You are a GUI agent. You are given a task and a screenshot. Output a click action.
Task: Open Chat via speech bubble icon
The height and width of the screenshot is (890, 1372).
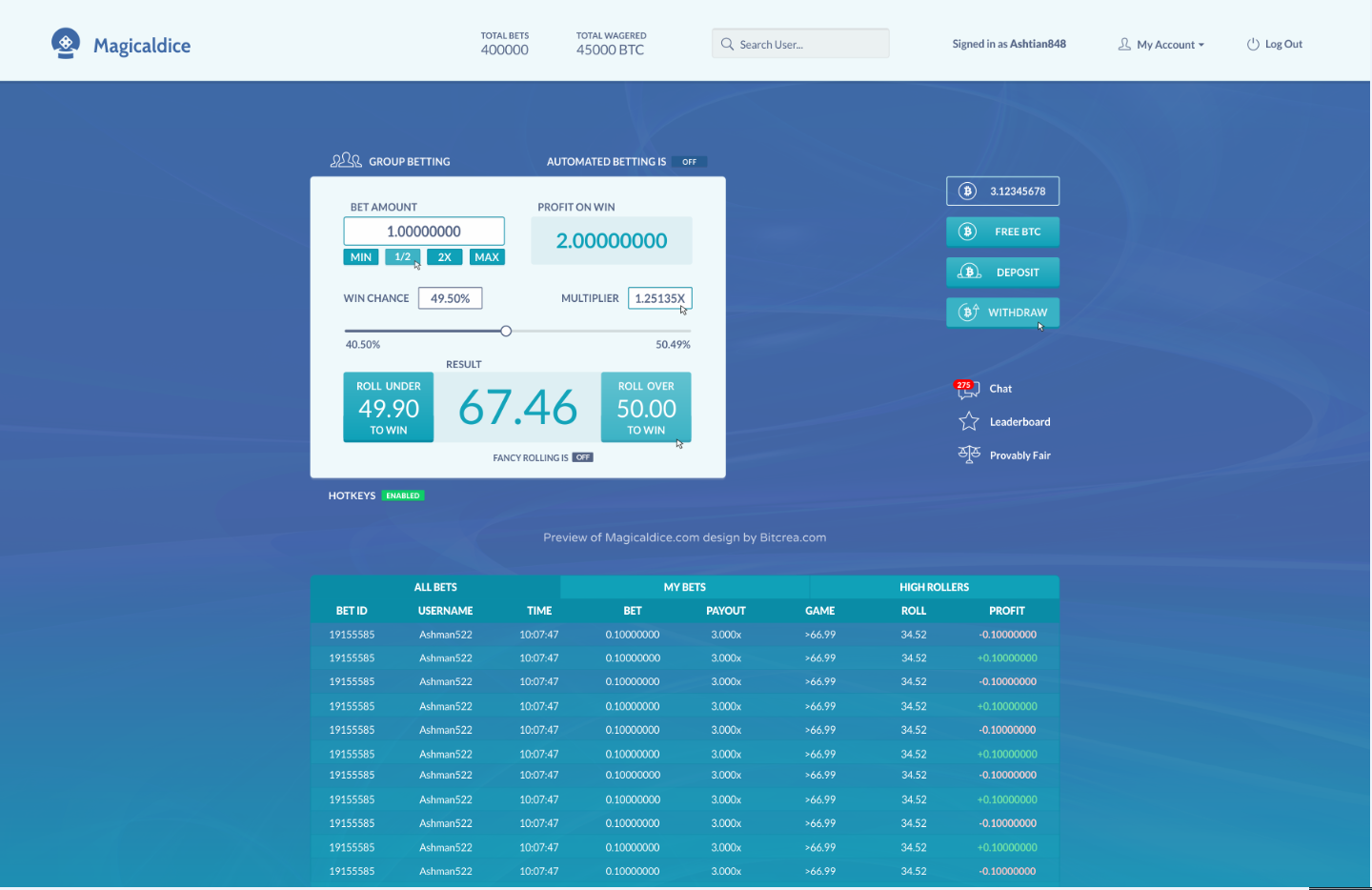click(x=968, y=390)
